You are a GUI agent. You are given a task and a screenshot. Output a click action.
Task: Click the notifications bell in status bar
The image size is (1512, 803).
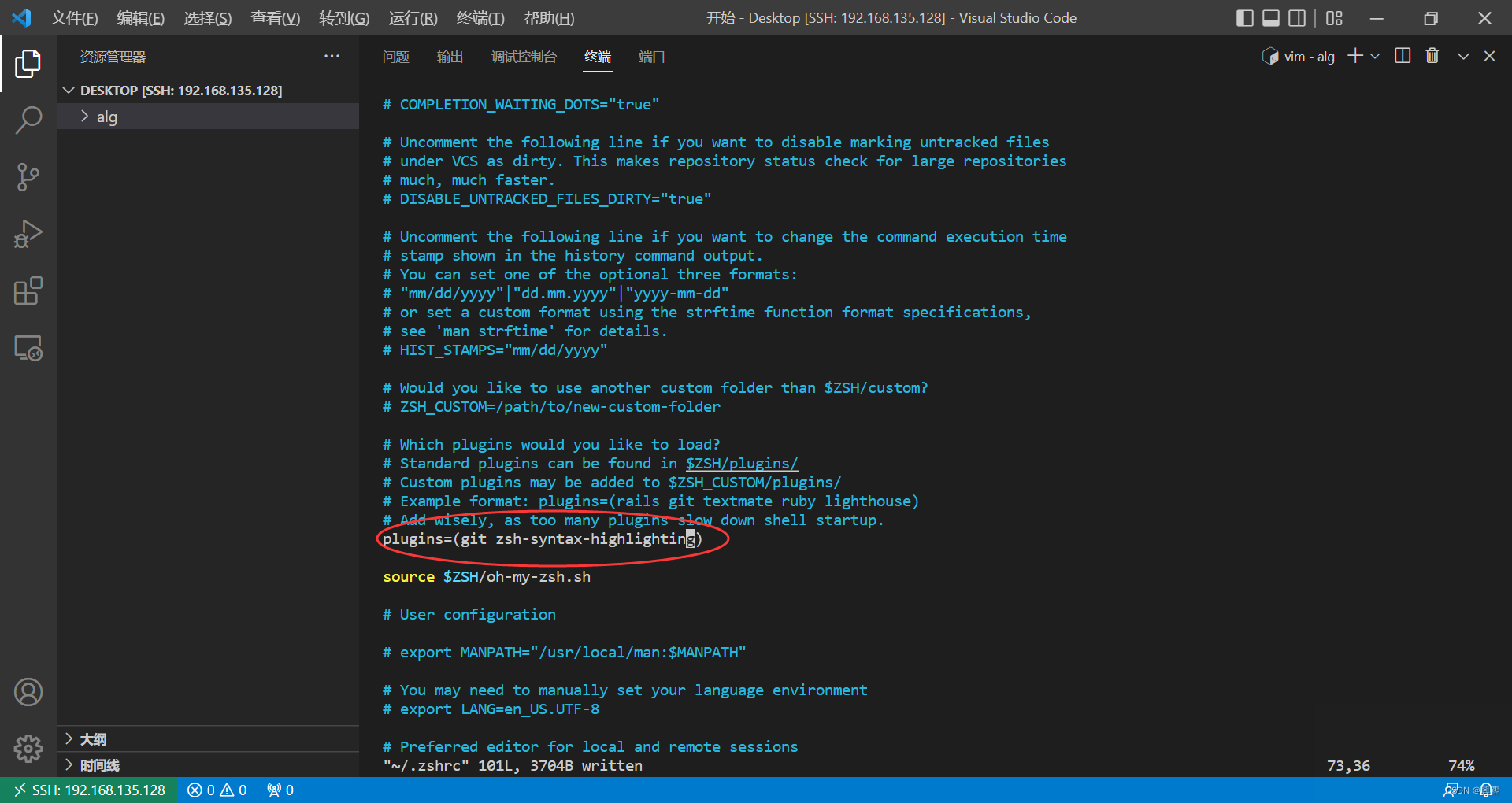click(x=1488, y=790)
